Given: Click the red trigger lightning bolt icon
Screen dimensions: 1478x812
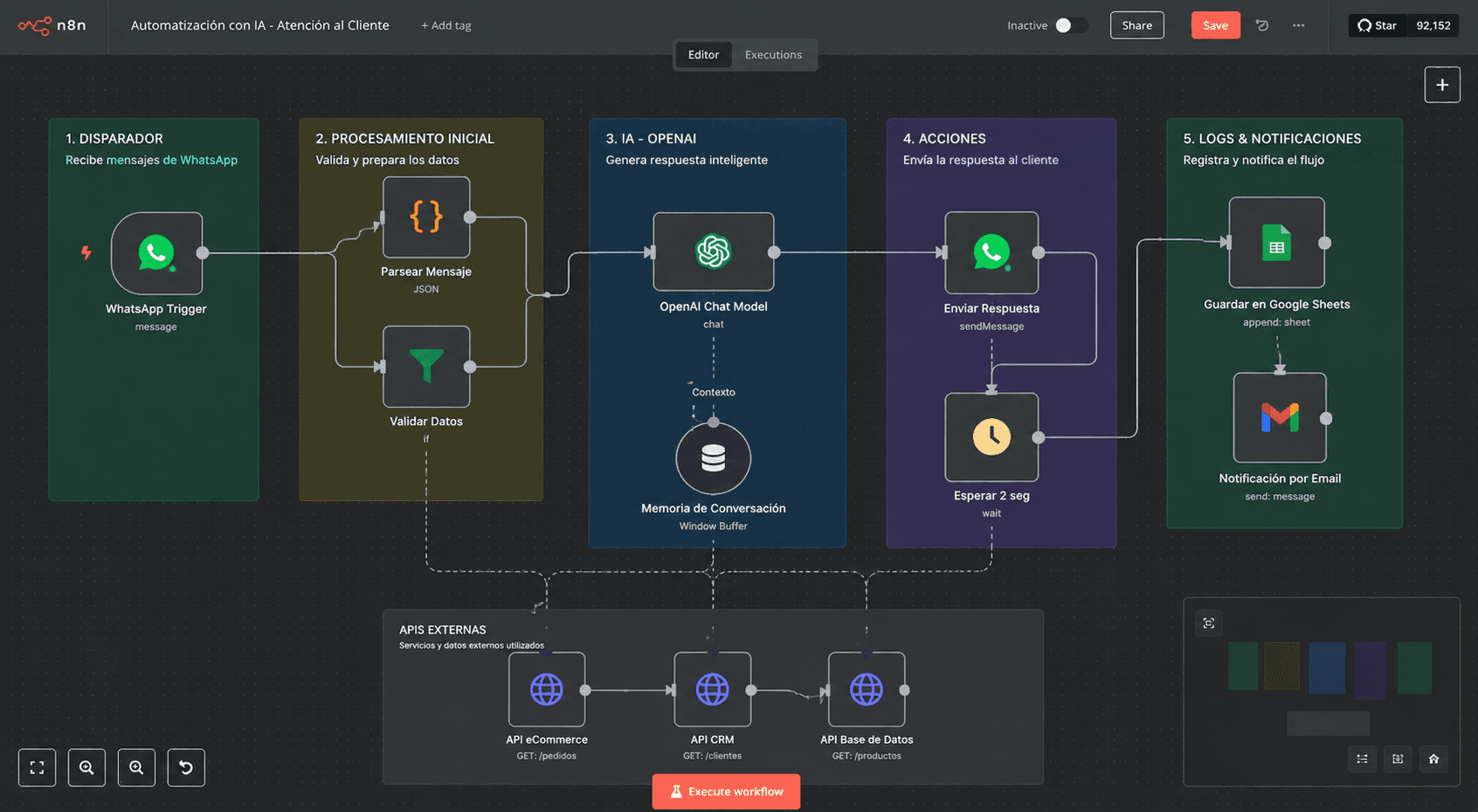Looking at the screenshot, I should coord(86,253).
